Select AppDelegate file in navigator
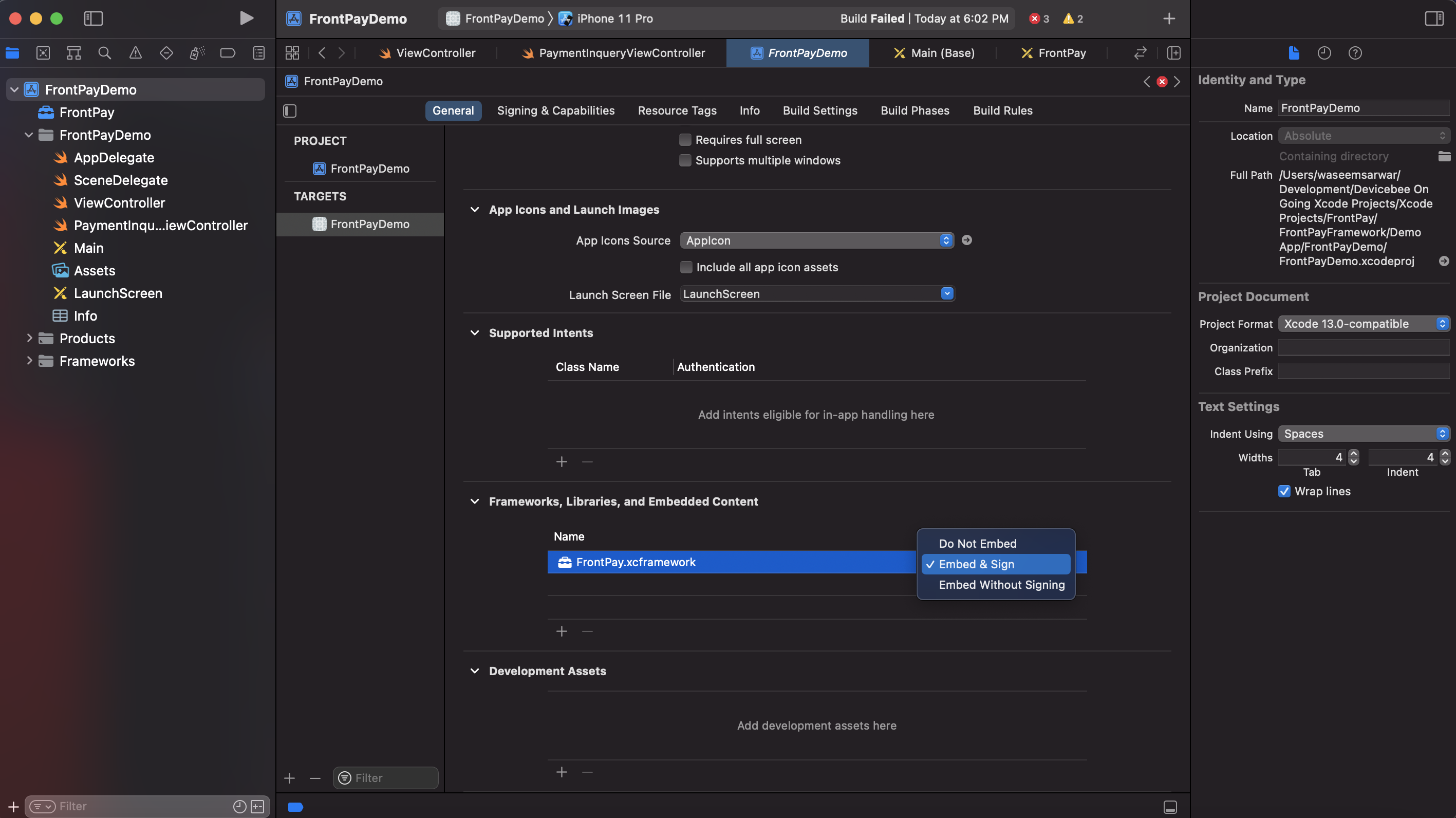The image size is (1456, 818). (x=114, y=158)
